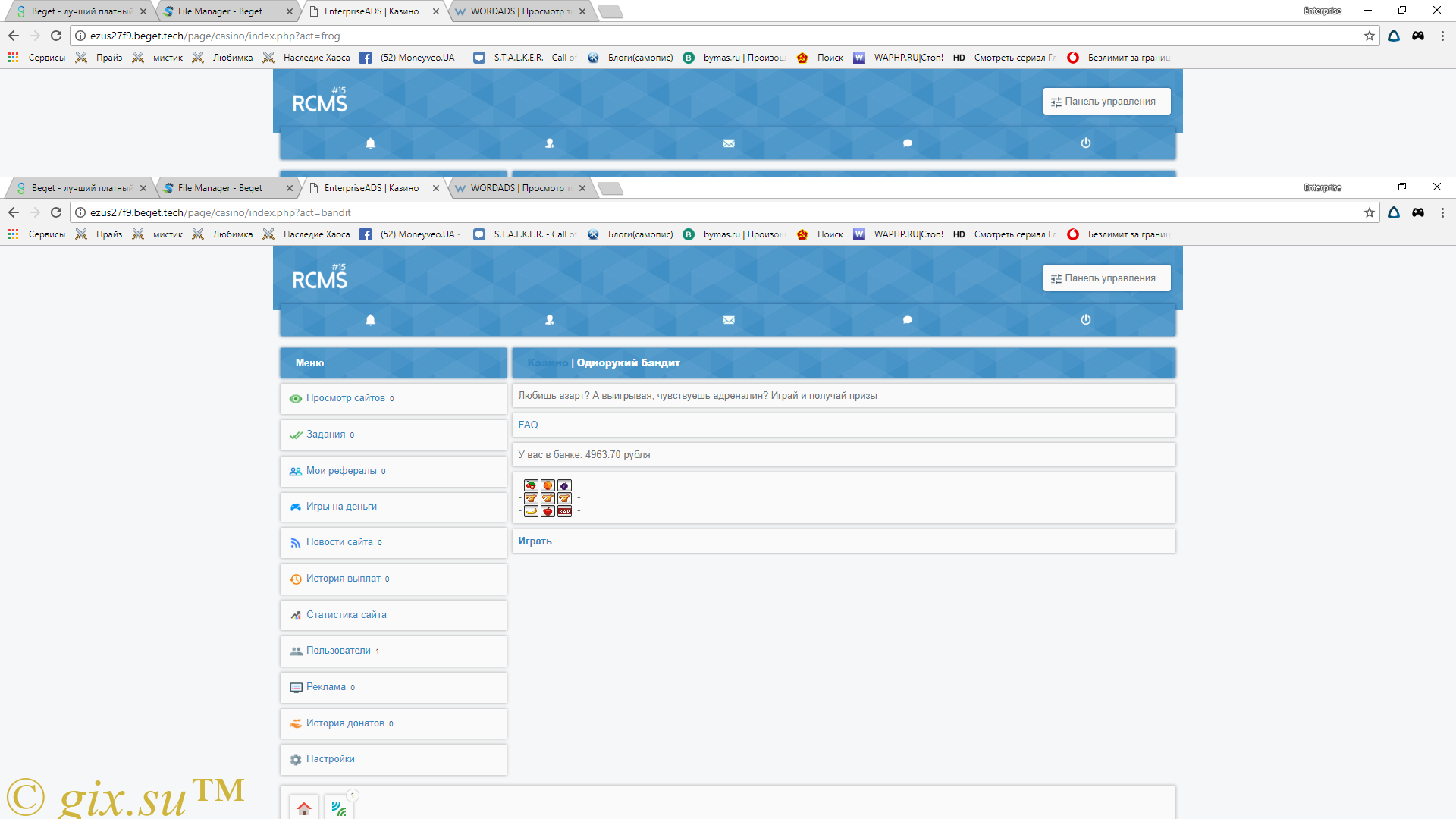Viewport: 1456px width, 819px height.
Task: Click the home icon at page bottom
Action: 304,808
